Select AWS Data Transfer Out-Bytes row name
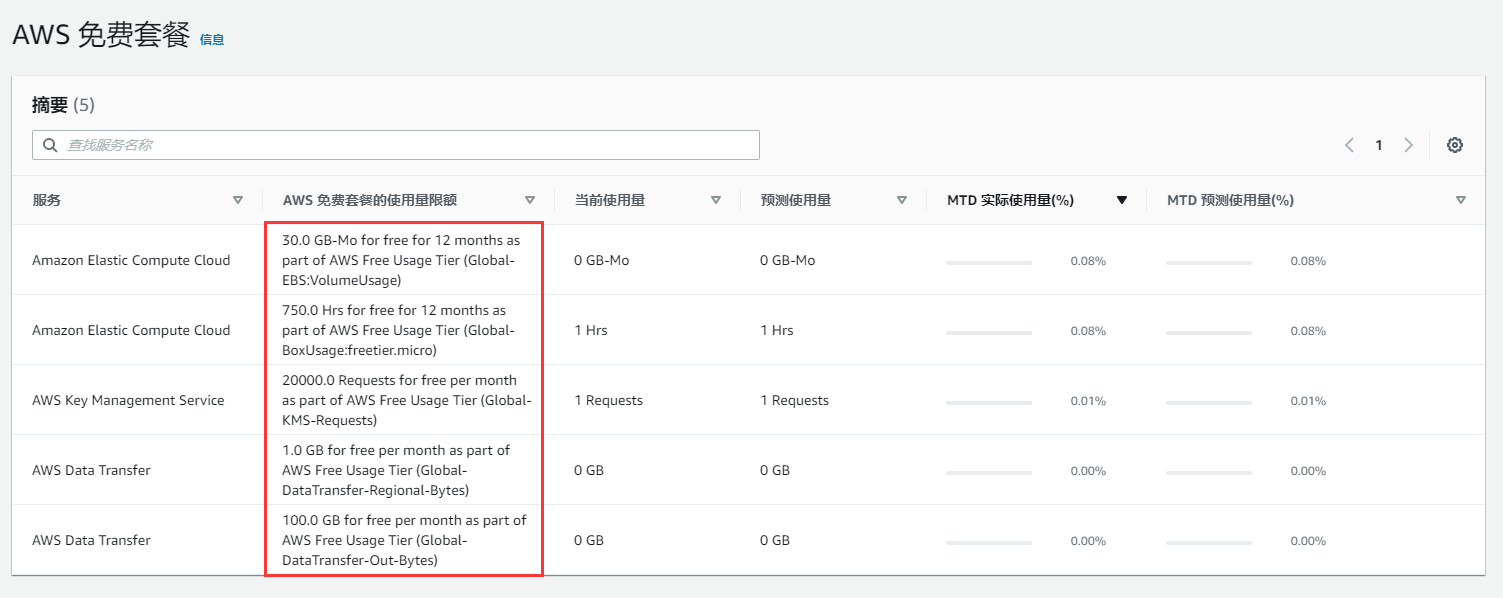The height and width of the screenshot is (598, 1503). click(91, 540)
